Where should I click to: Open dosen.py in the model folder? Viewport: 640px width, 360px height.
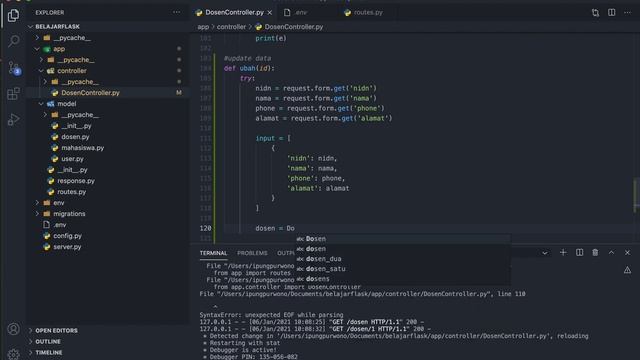point(75,137)
